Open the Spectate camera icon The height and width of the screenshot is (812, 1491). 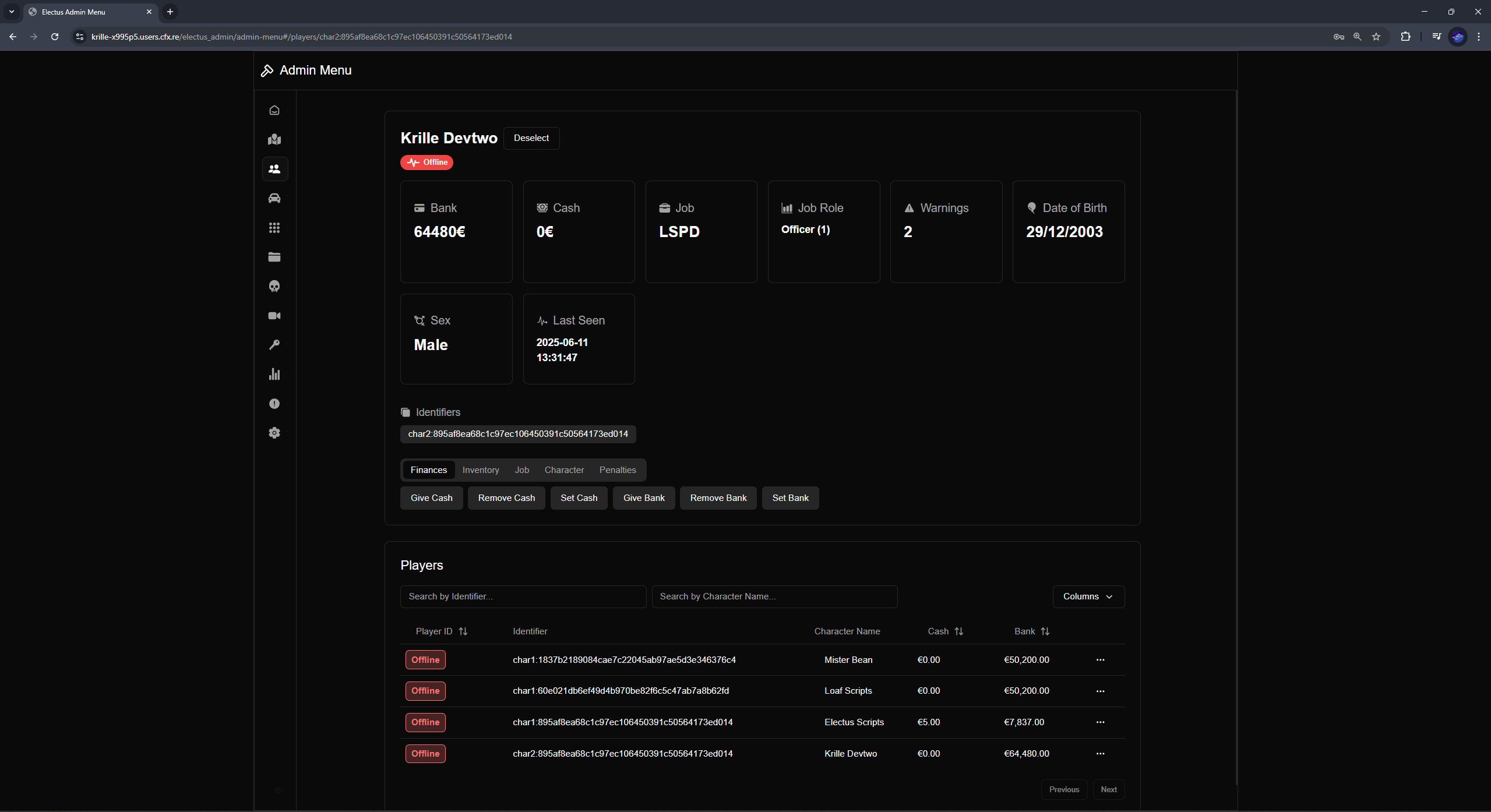click(274, 315)
